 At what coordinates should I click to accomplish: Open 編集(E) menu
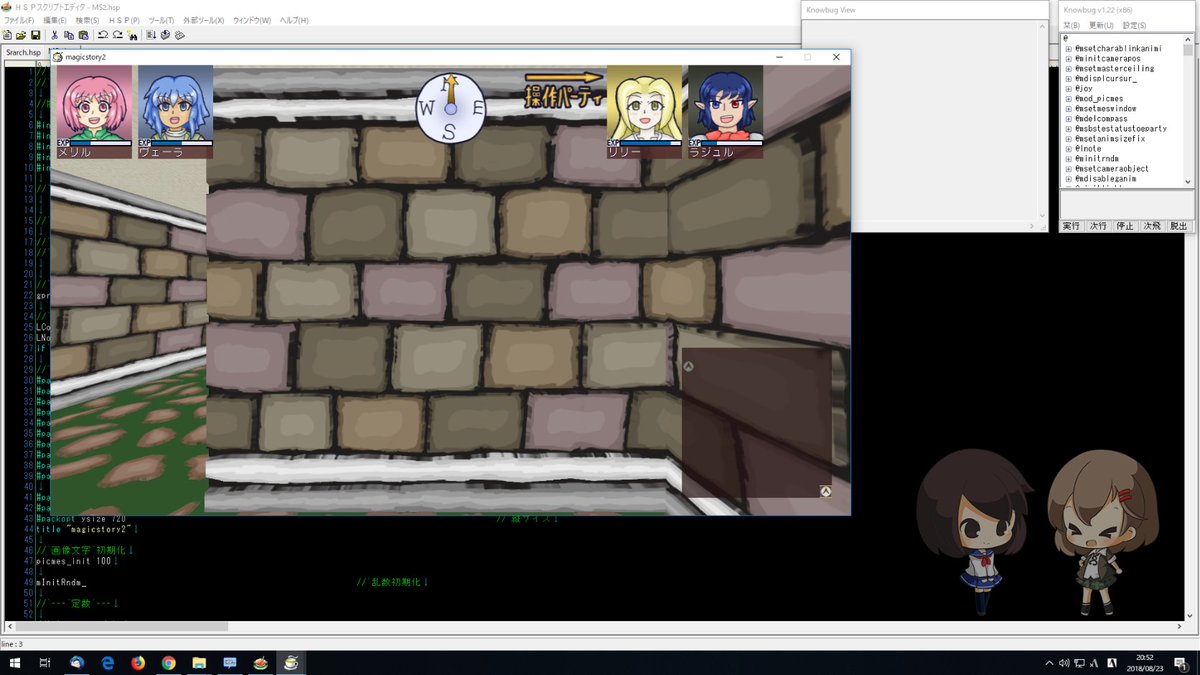coord(55,20)
